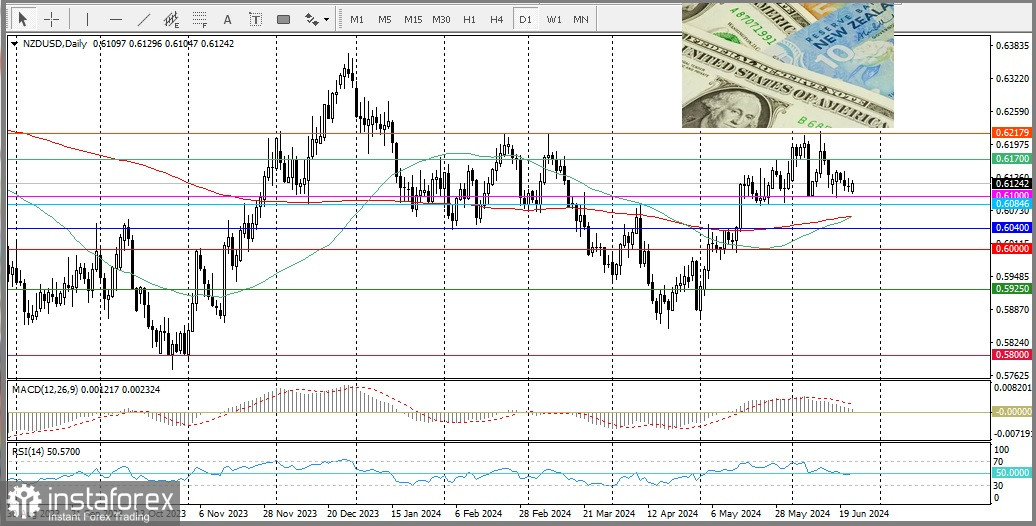Toggle the H1 timeframe button
This screenshot has width=1036, height=526.
tap(469, 19)
